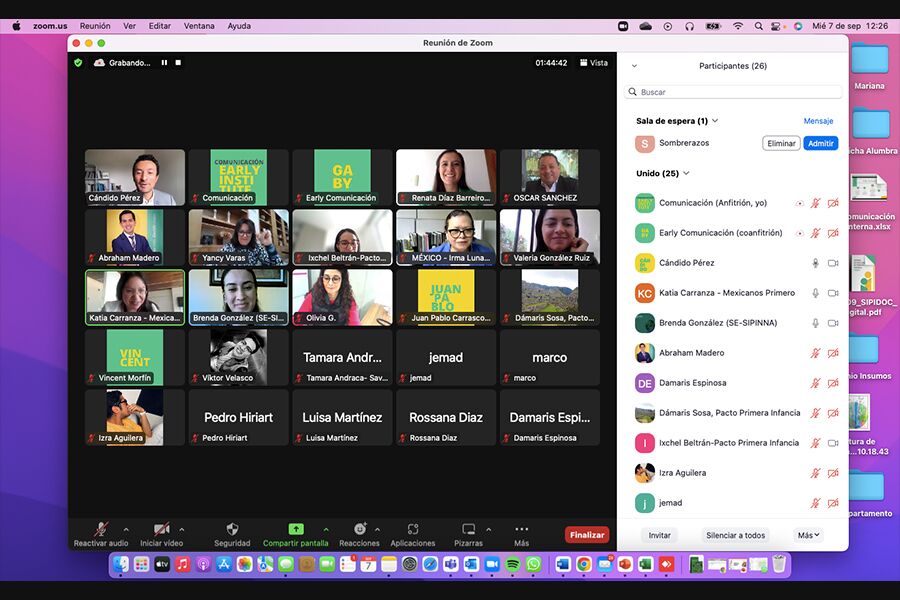This screenshot has width=900, height=600.
Task: Toggle Iniciar video camera
Action: coord(162,529)
